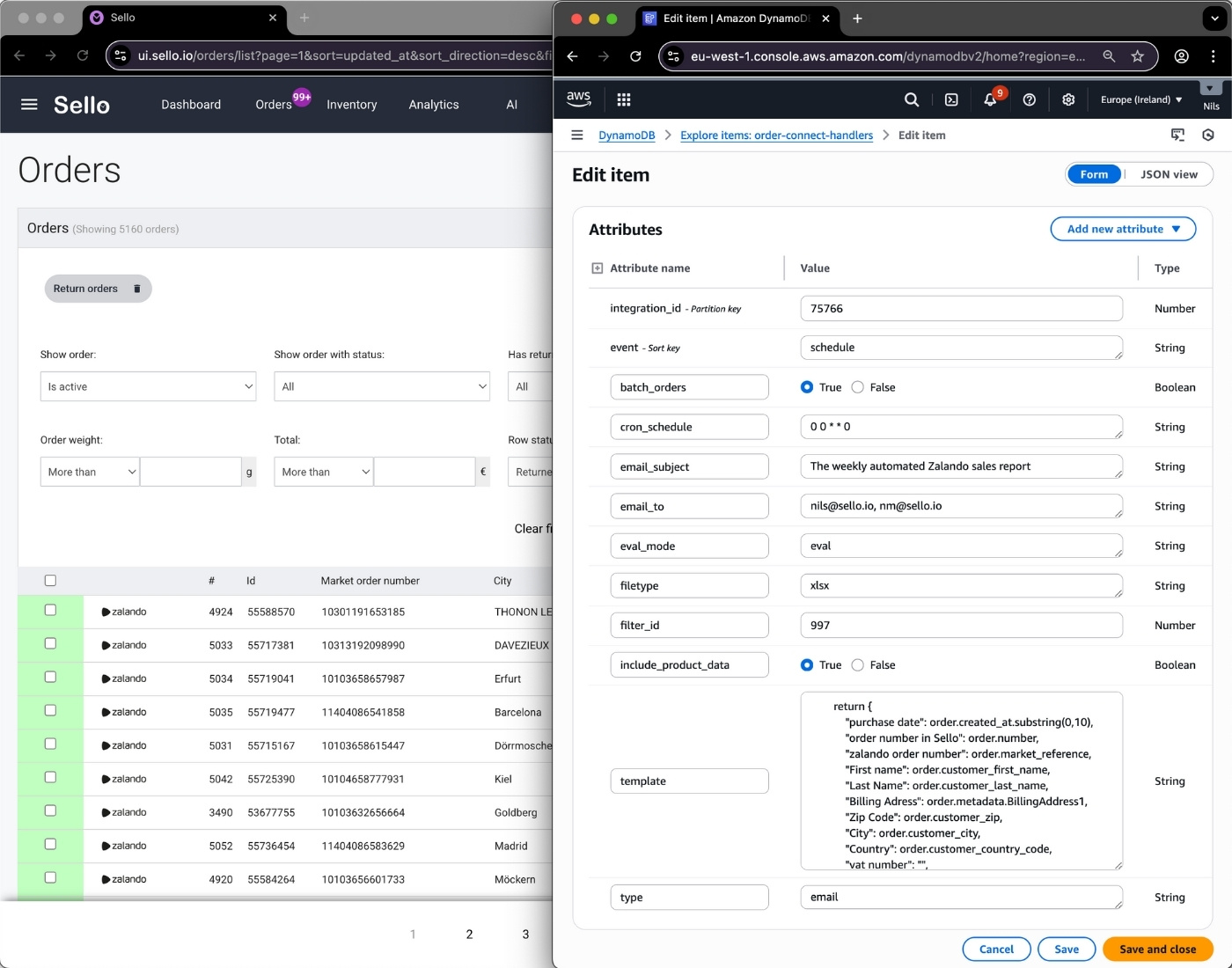Click inside the email_subject value field
This screenshot has width=1232, height=968.
959,466
